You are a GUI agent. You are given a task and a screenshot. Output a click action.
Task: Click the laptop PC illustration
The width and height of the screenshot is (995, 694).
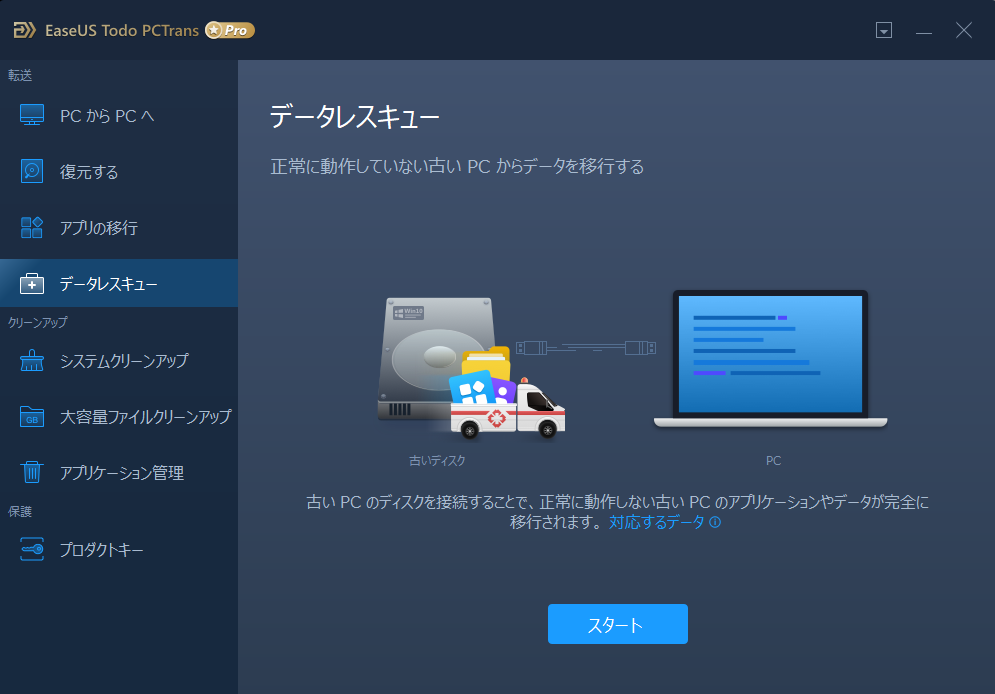(x=770, y=359)
